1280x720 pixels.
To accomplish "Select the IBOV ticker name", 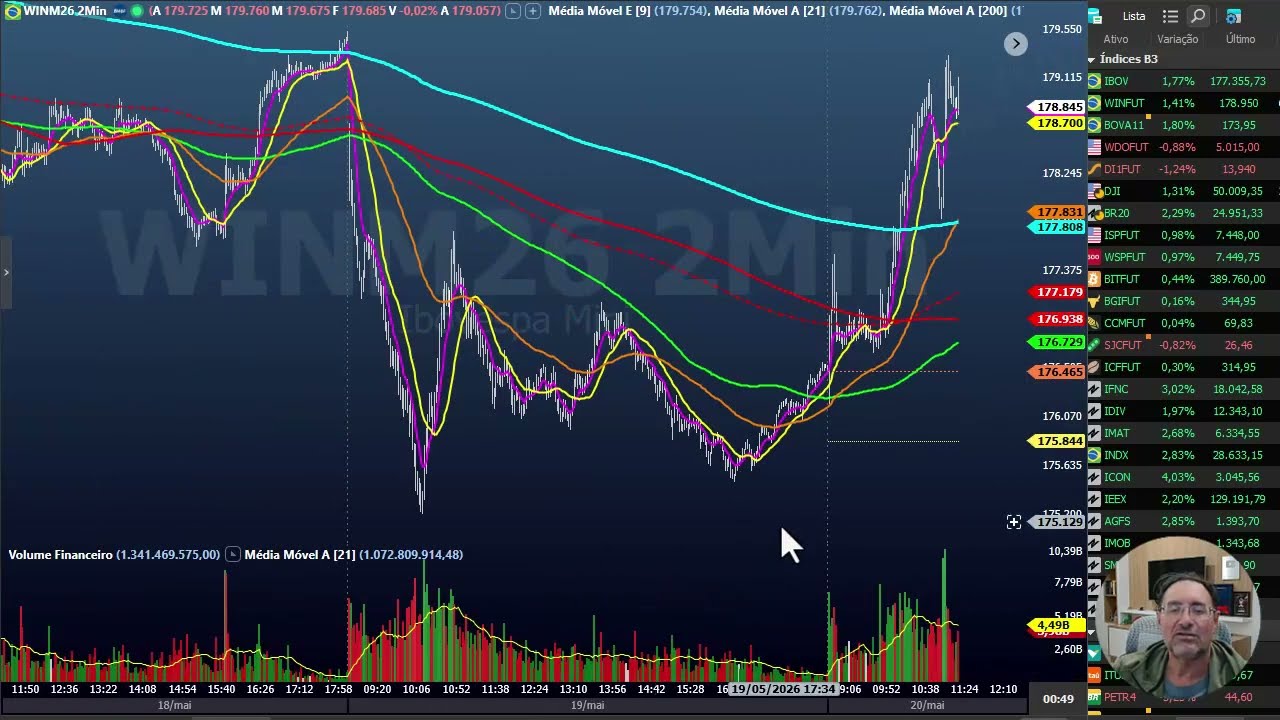I will point(1116,81).
